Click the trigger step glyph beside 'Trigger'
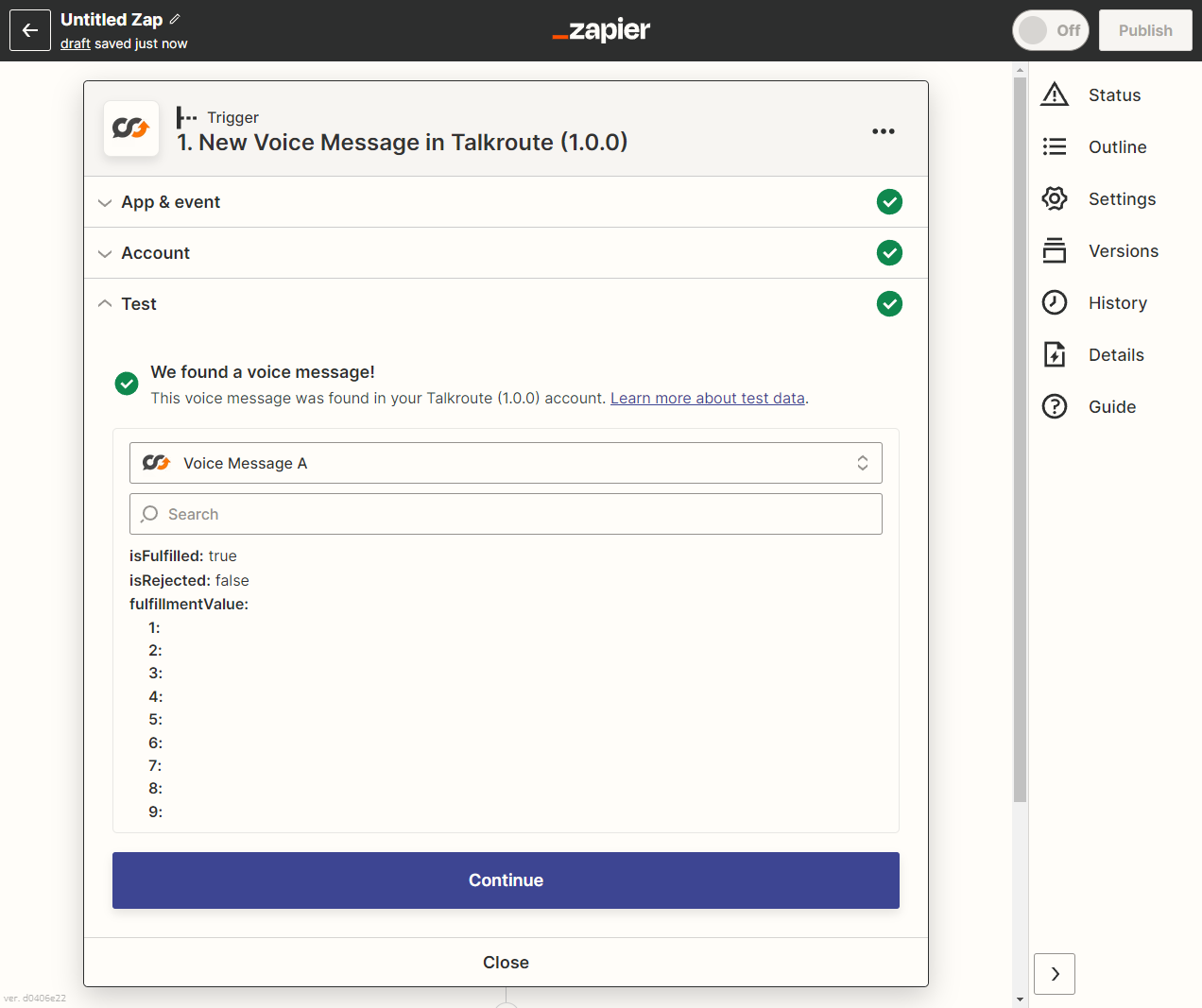This screenshot has height=1008, width=1202. (187, 117)
